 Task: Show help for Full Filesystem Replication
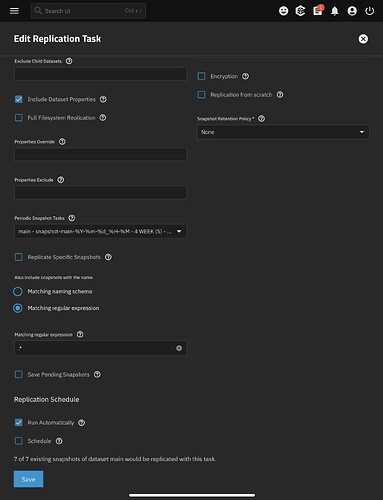click(x=103, y=118)
